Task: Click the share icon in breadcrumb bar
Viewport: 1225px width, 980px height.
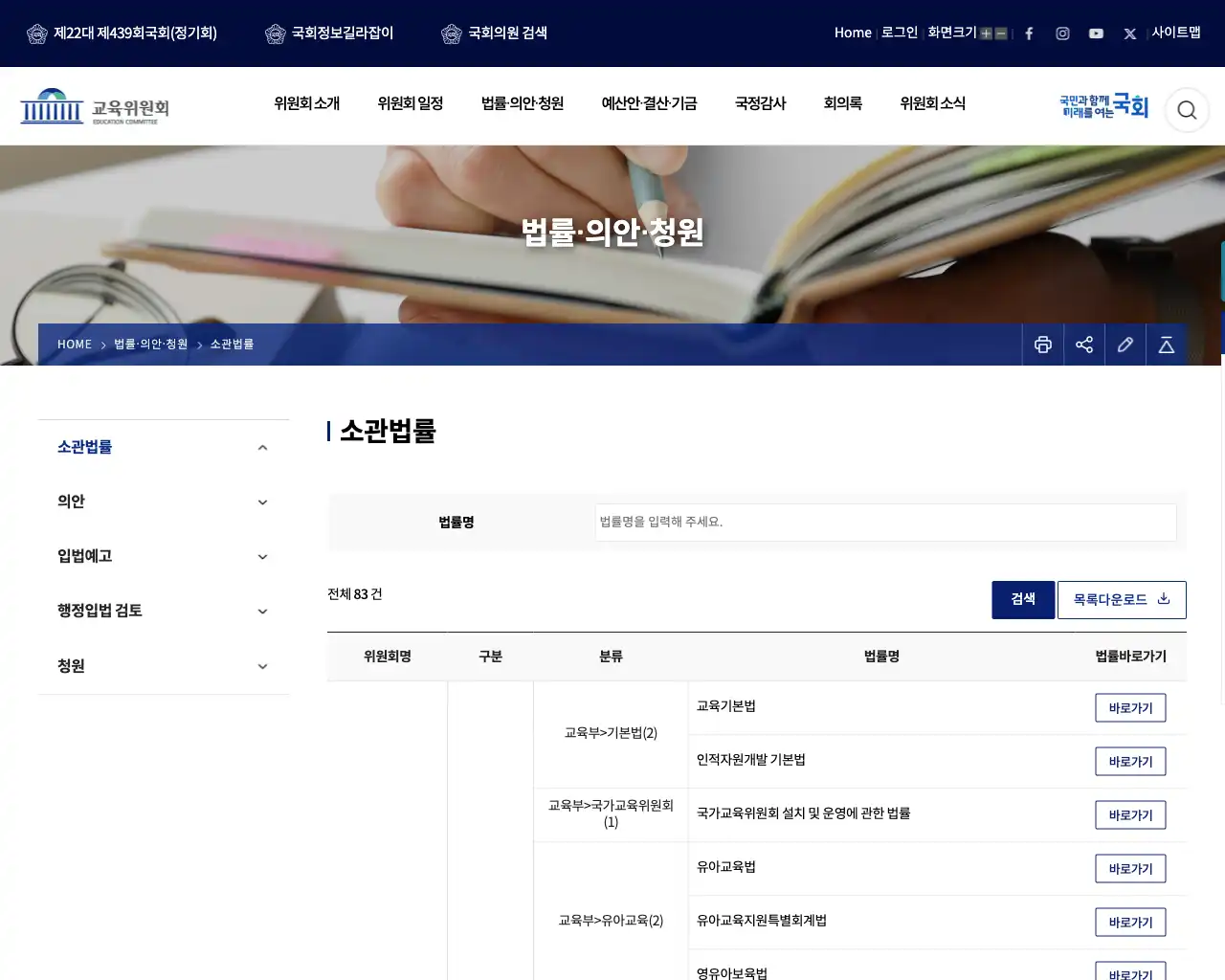Action: click(x=1084, y=345)
